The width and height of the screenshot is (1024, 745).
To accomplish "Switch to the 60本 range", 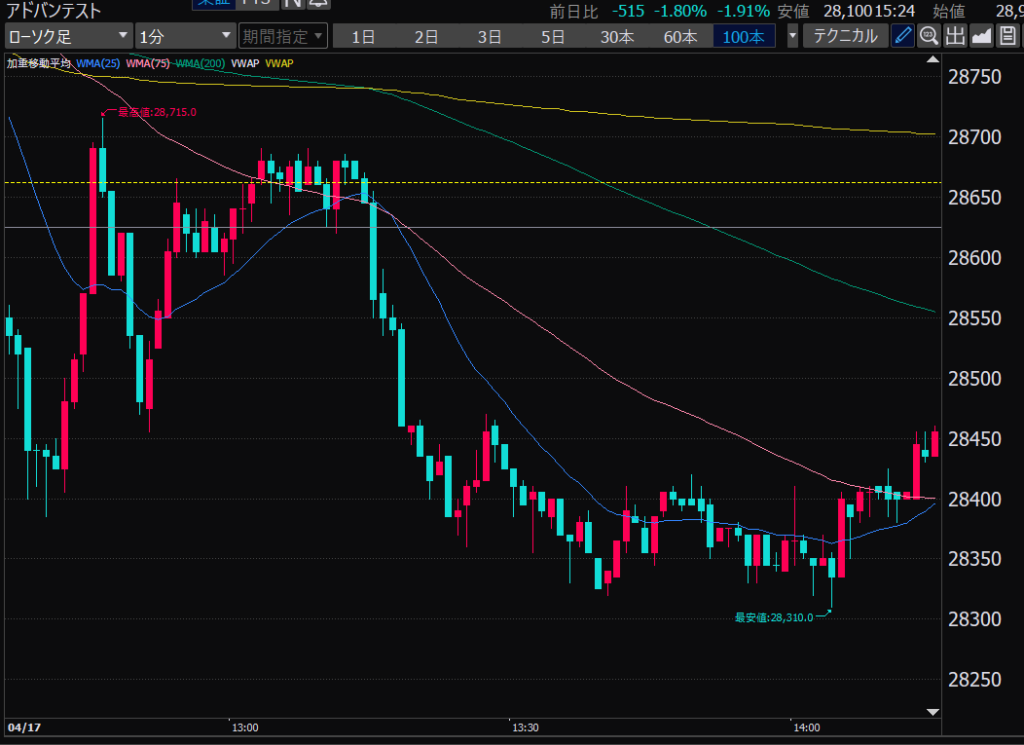I will coord(680,36).
